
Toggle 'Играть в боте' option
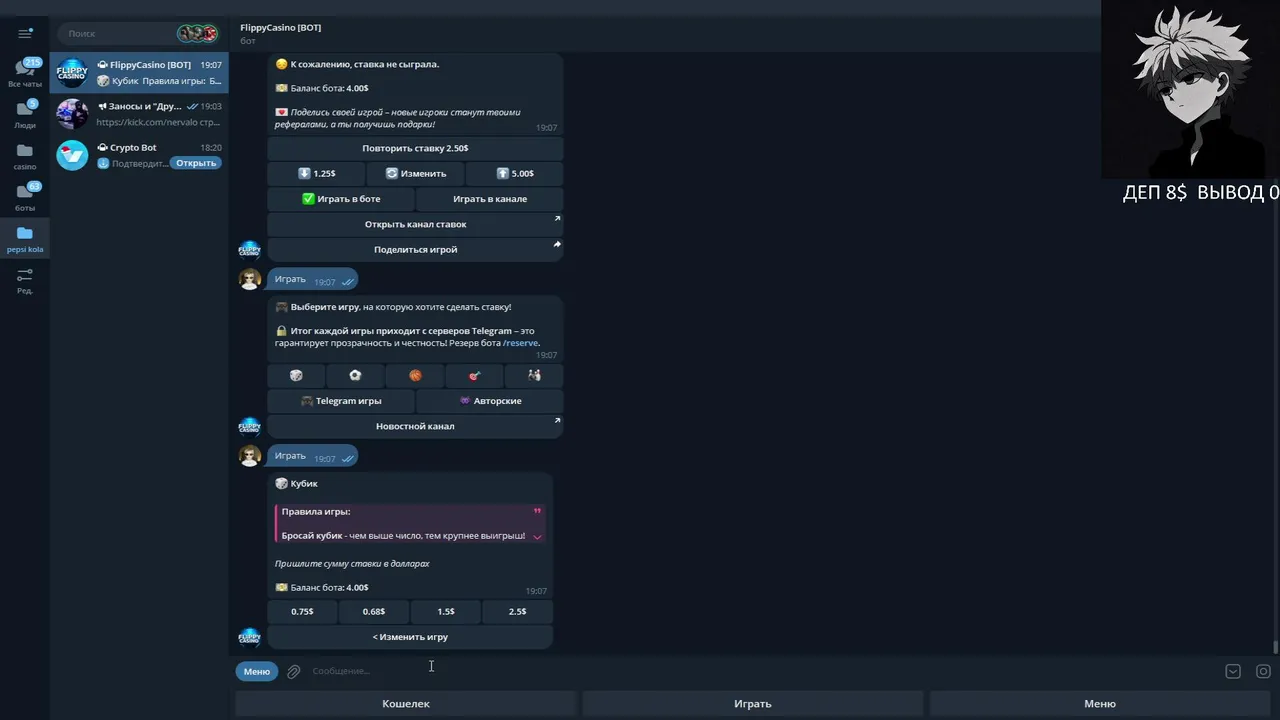point(340,199)
